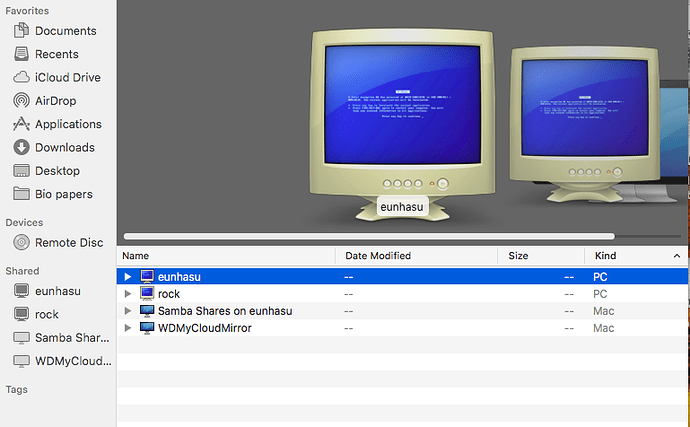Click WDMyCloudMirror Mac icon in list
This screenshot has height=427, width=690.
tap(147, 328)
